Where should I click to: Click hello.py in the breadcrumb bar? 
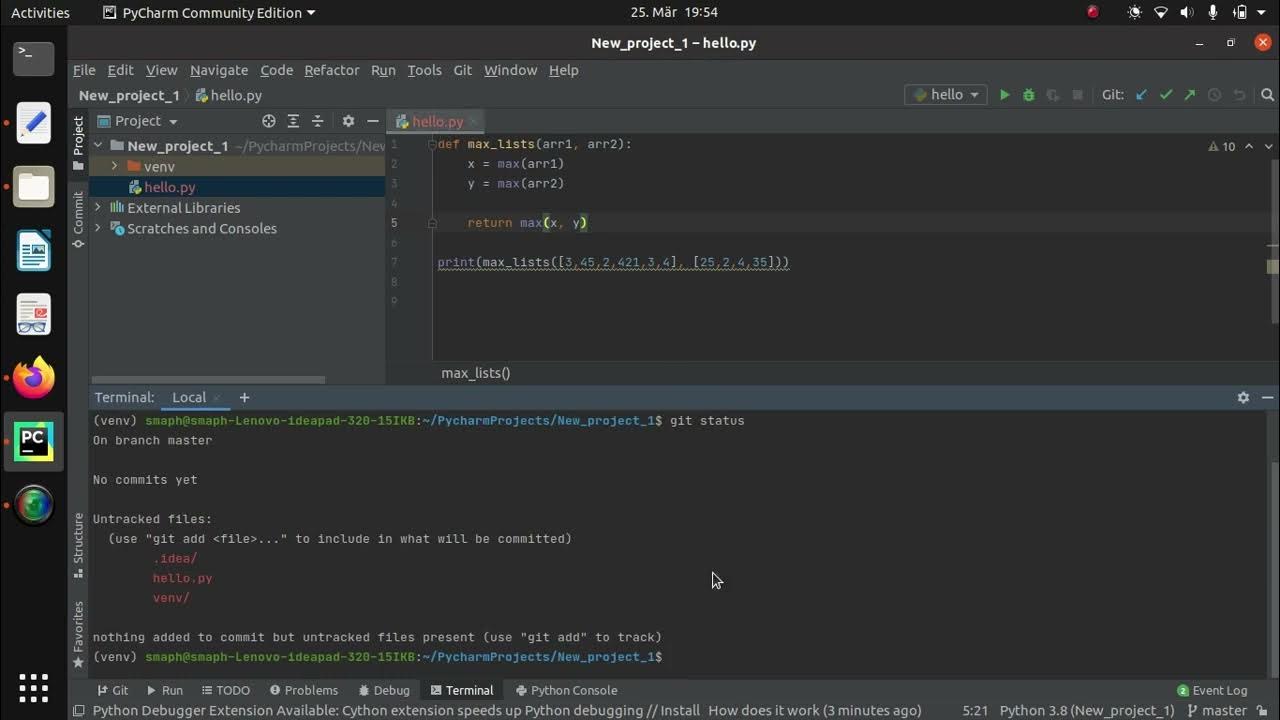(228, 95)
